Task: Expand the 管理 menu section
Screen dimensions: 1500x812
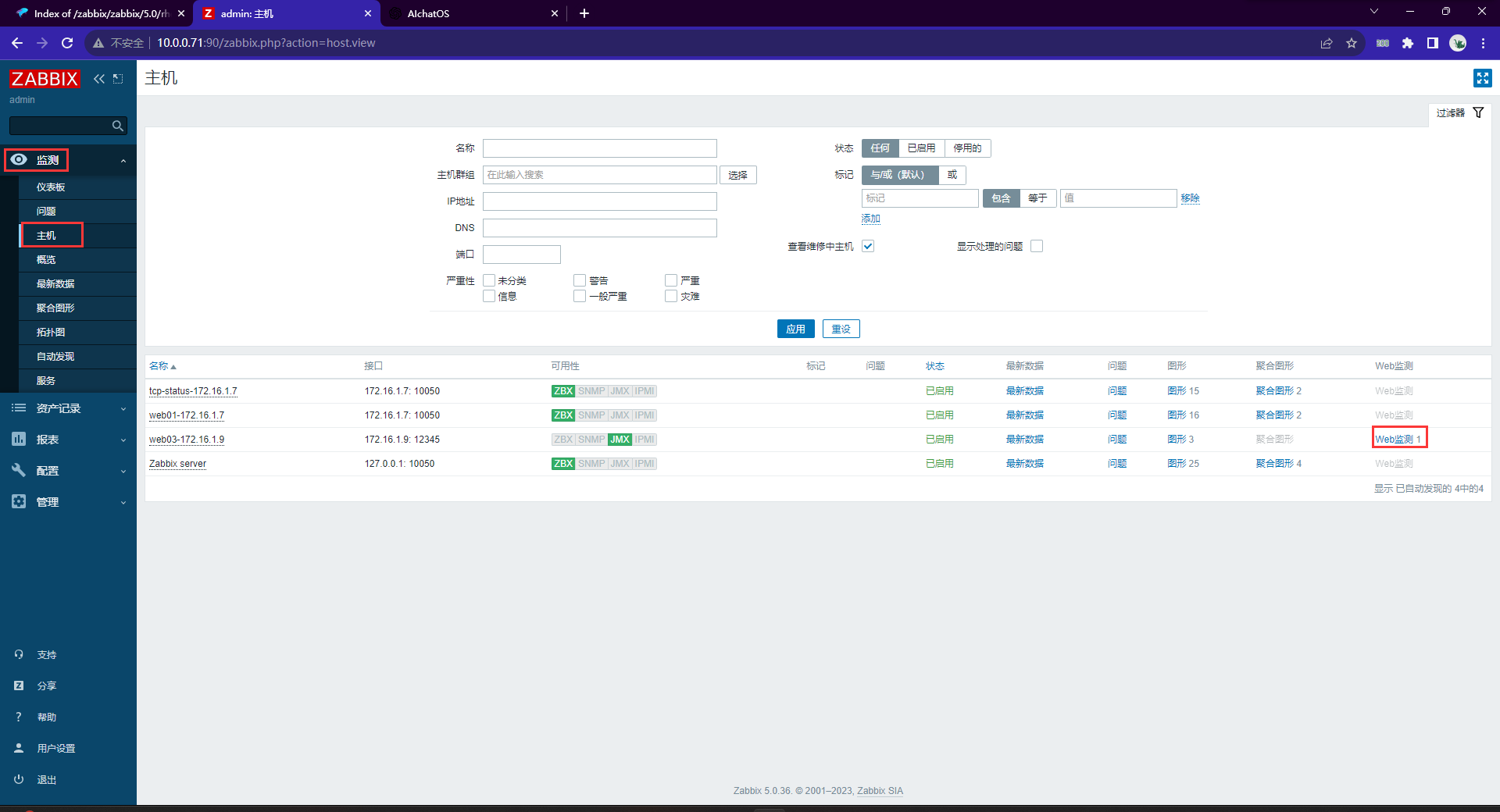Action: click(x=123, y=503)
